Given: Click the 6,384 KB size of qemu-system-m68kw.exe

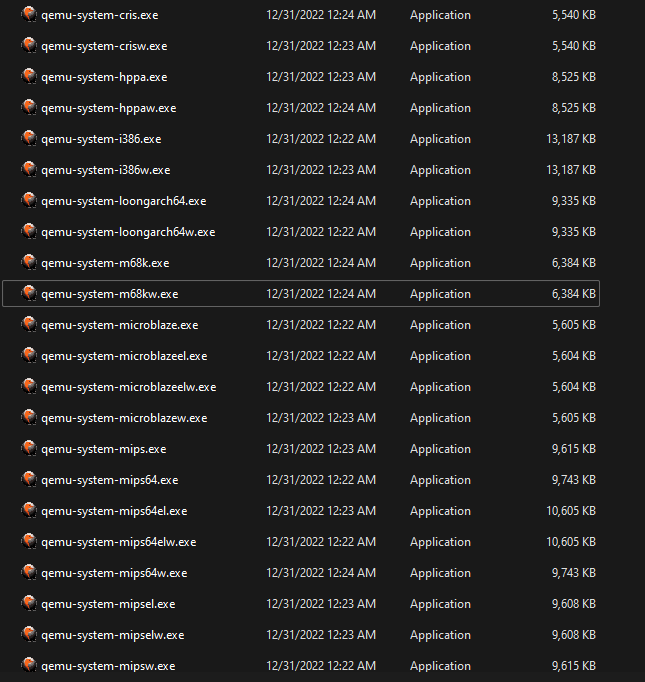Looking at the screenshot, I should (x=574, y=294).
